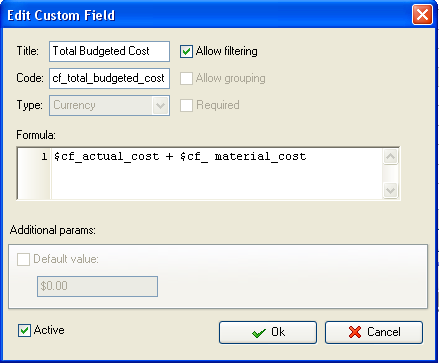Uncheck the Active checkbox

click(24, 330)
